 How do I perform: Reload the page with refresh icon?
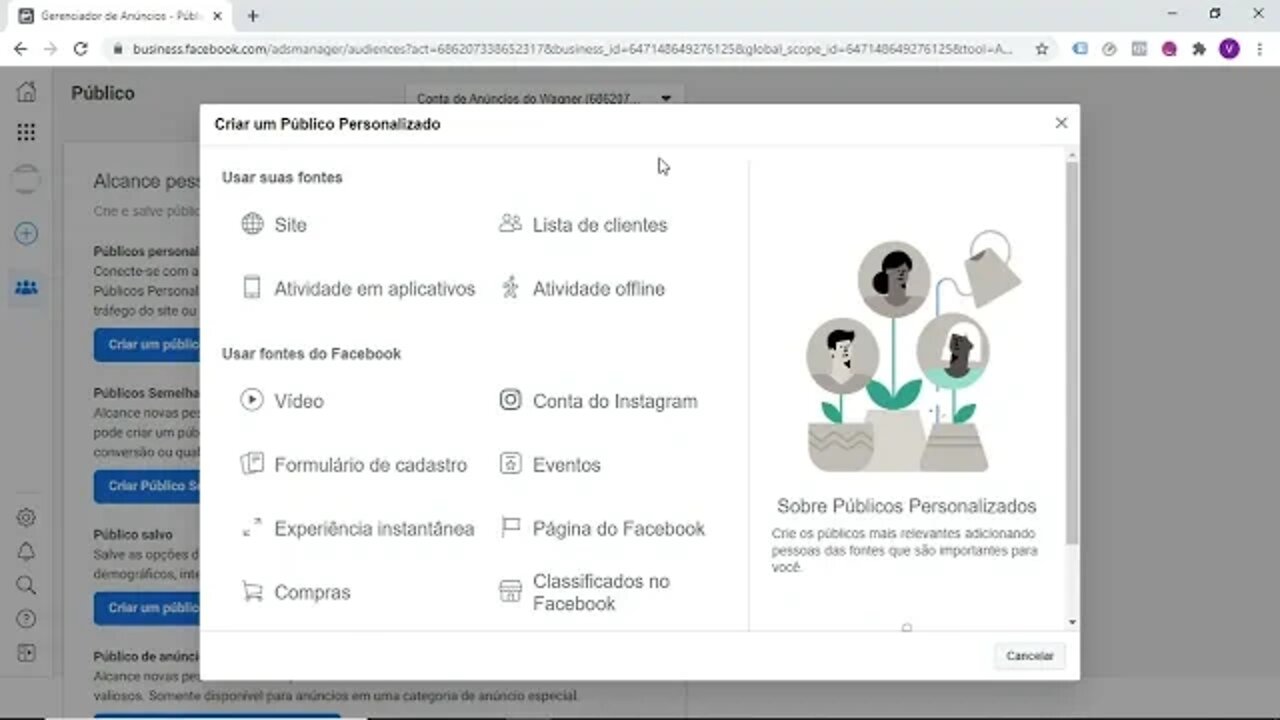[x=81, y=48]
